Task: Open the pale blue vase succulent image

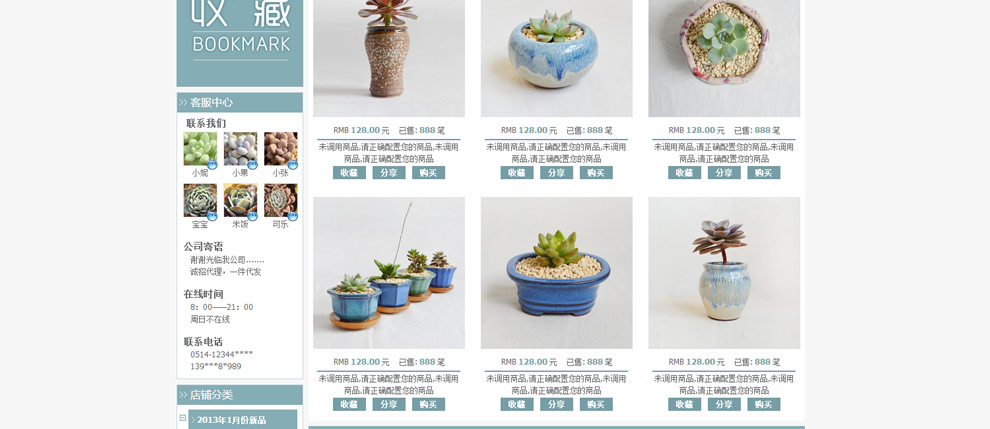Action: click(724, 273)
